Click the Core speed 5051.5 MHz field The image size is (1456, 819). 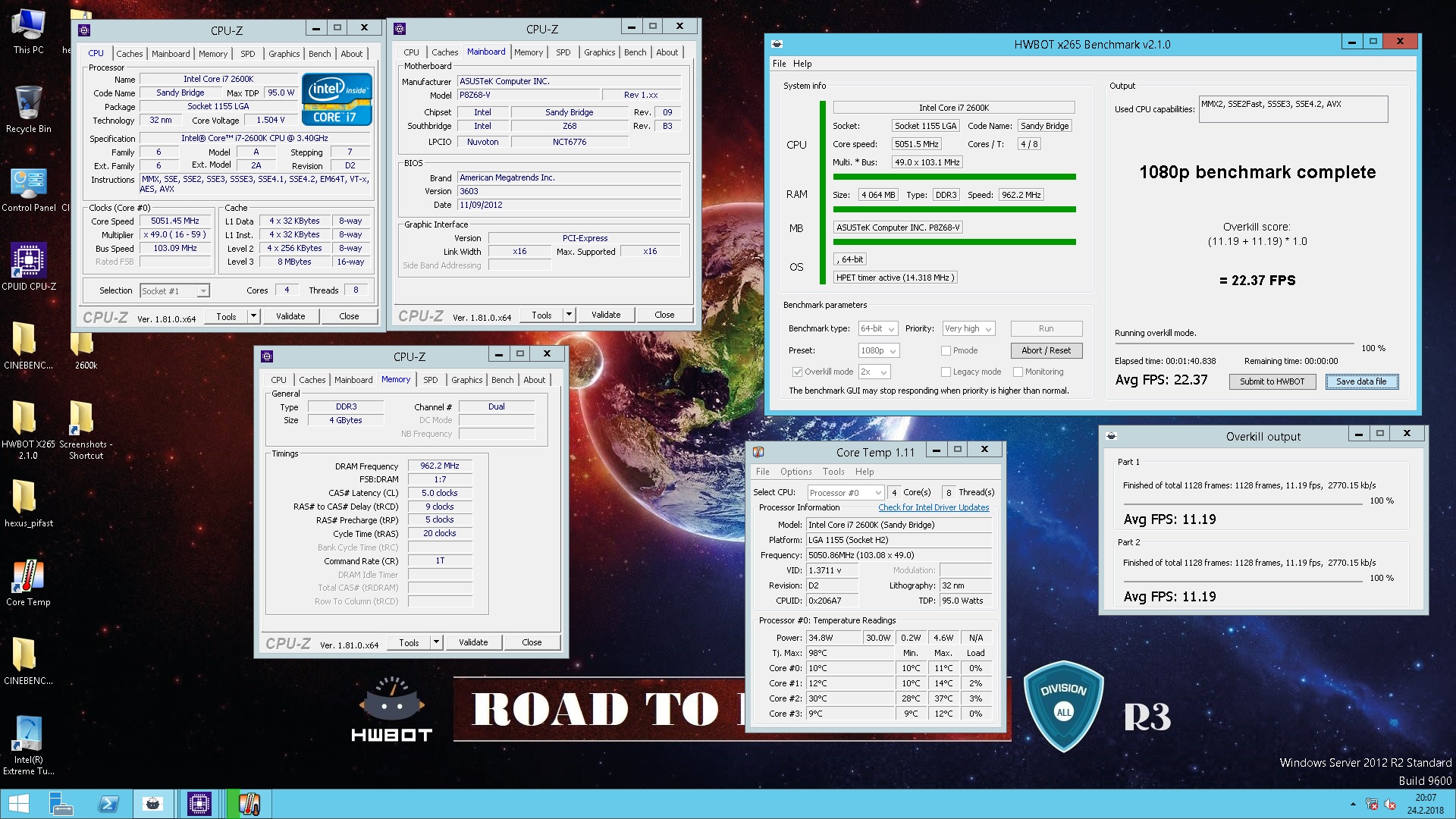[x=917, y=144]
